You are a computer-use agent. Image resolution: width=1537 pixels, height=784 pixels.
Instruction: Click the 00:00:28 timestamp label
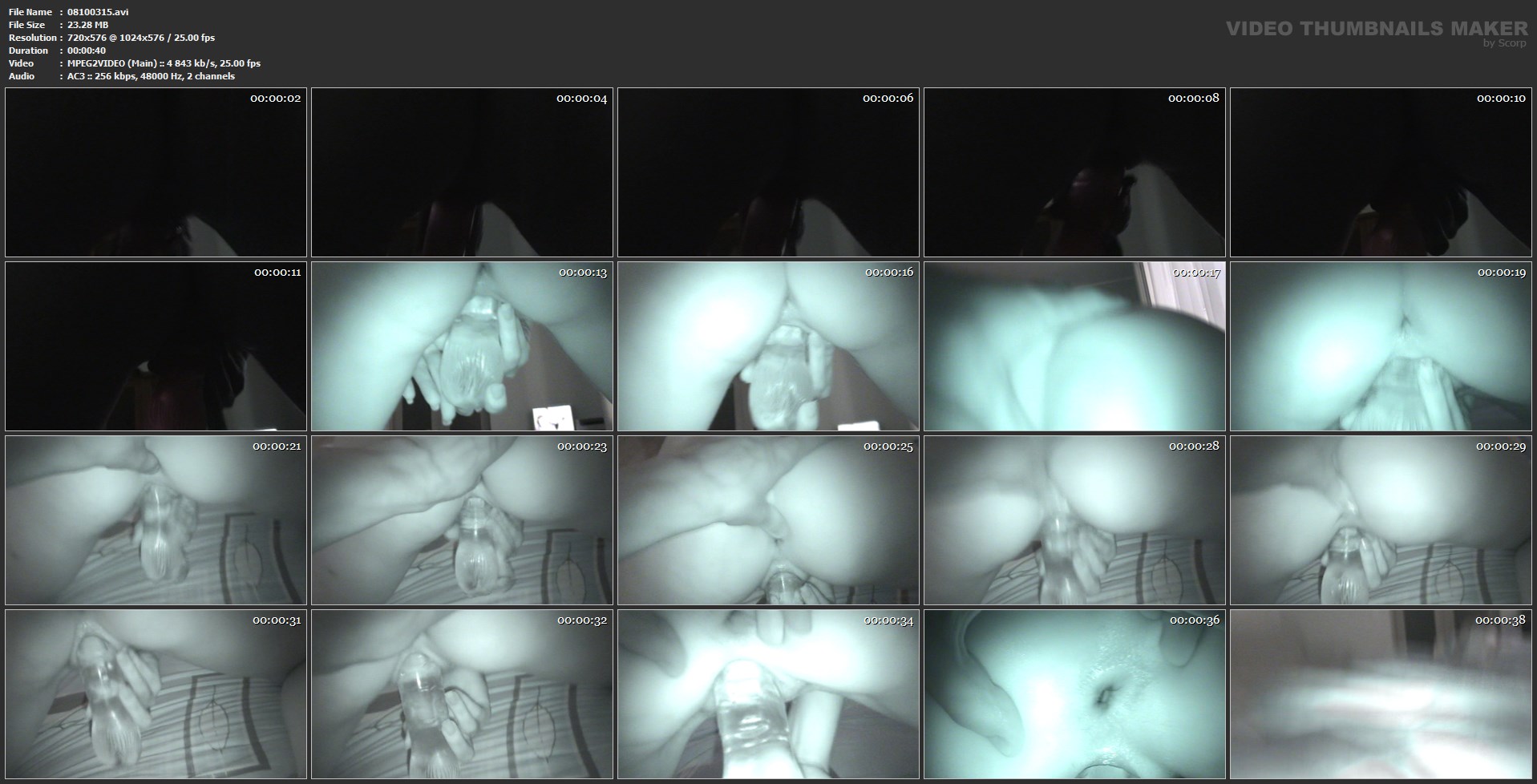click(x=1194, y=447)
